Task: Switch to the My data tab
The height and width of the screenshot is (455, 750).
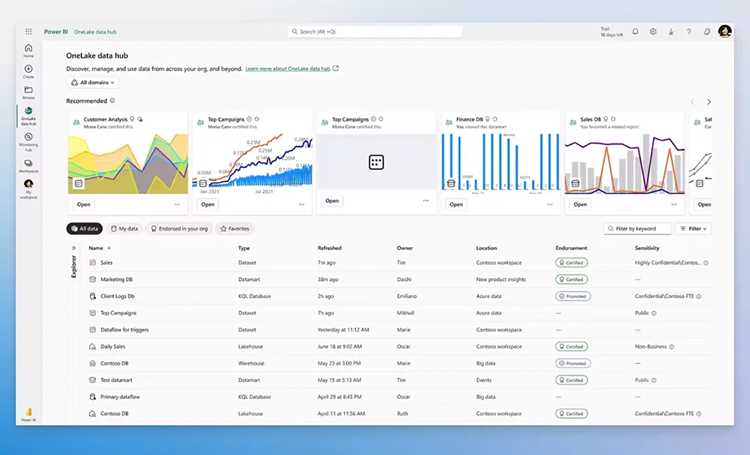Action: pyautogui.click(x=124, y=229)
